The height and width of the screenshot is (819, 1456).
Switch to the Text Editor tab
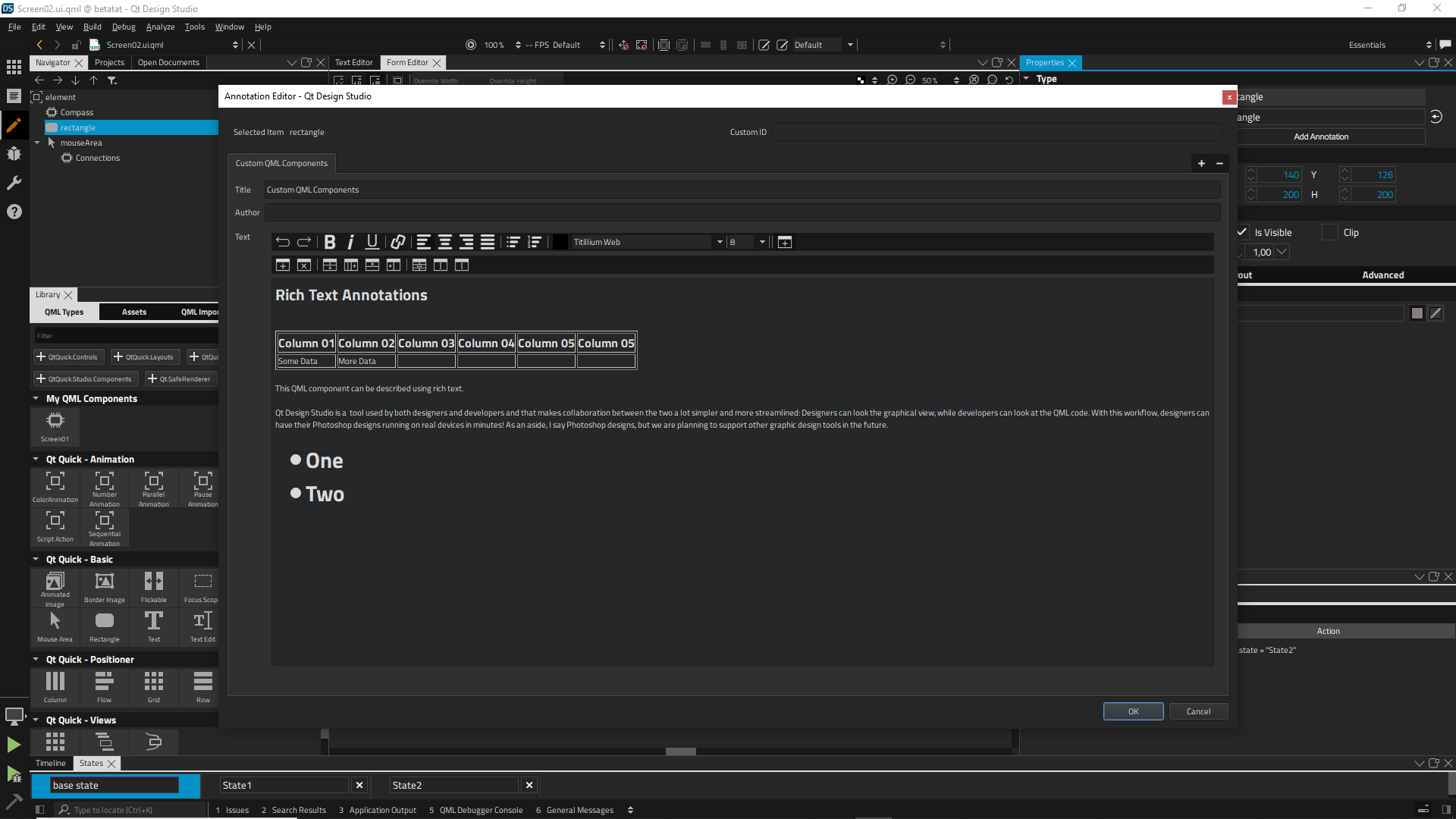point(353,62)
